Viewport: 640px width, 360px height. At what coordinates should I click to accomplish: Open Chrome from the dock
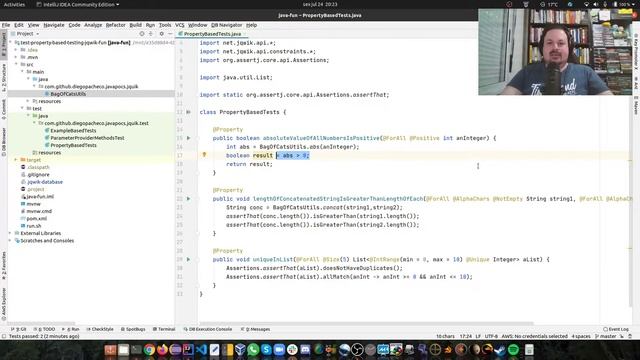[x=149, y=349]
